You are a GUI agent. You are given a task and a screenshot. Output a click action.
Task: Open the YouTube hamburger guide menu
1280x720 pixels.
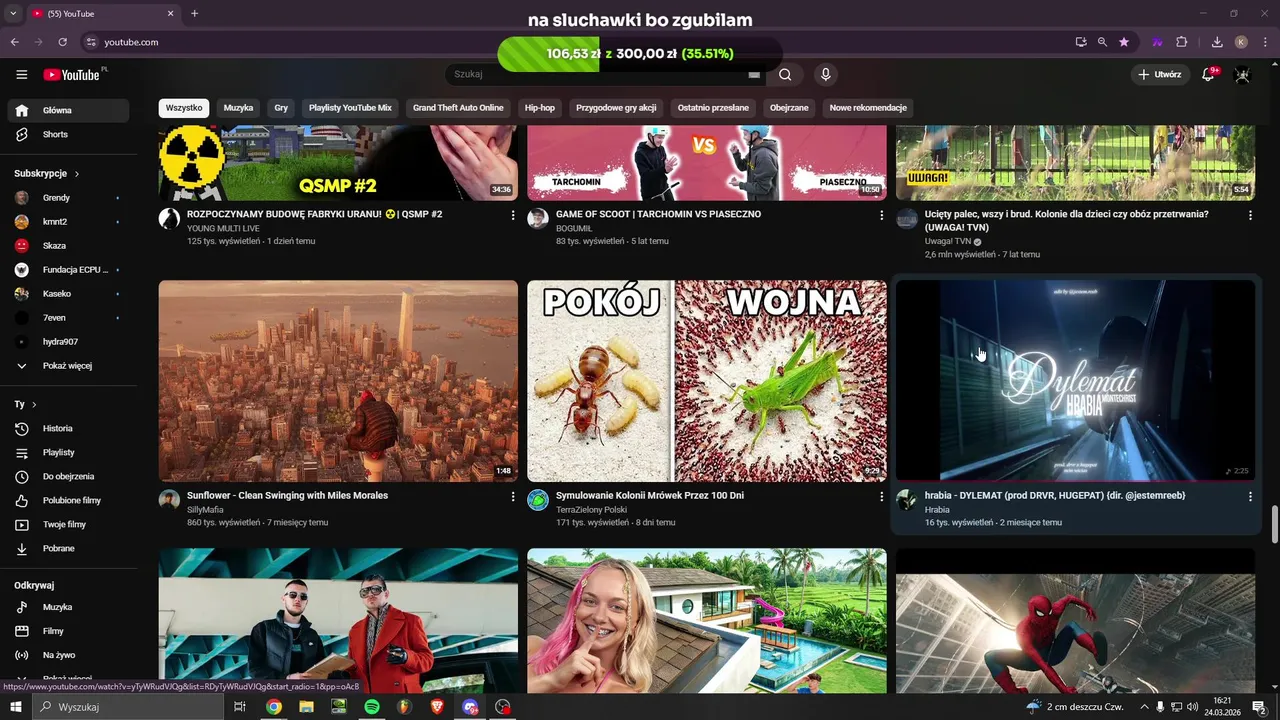click(x=22, y=75)
